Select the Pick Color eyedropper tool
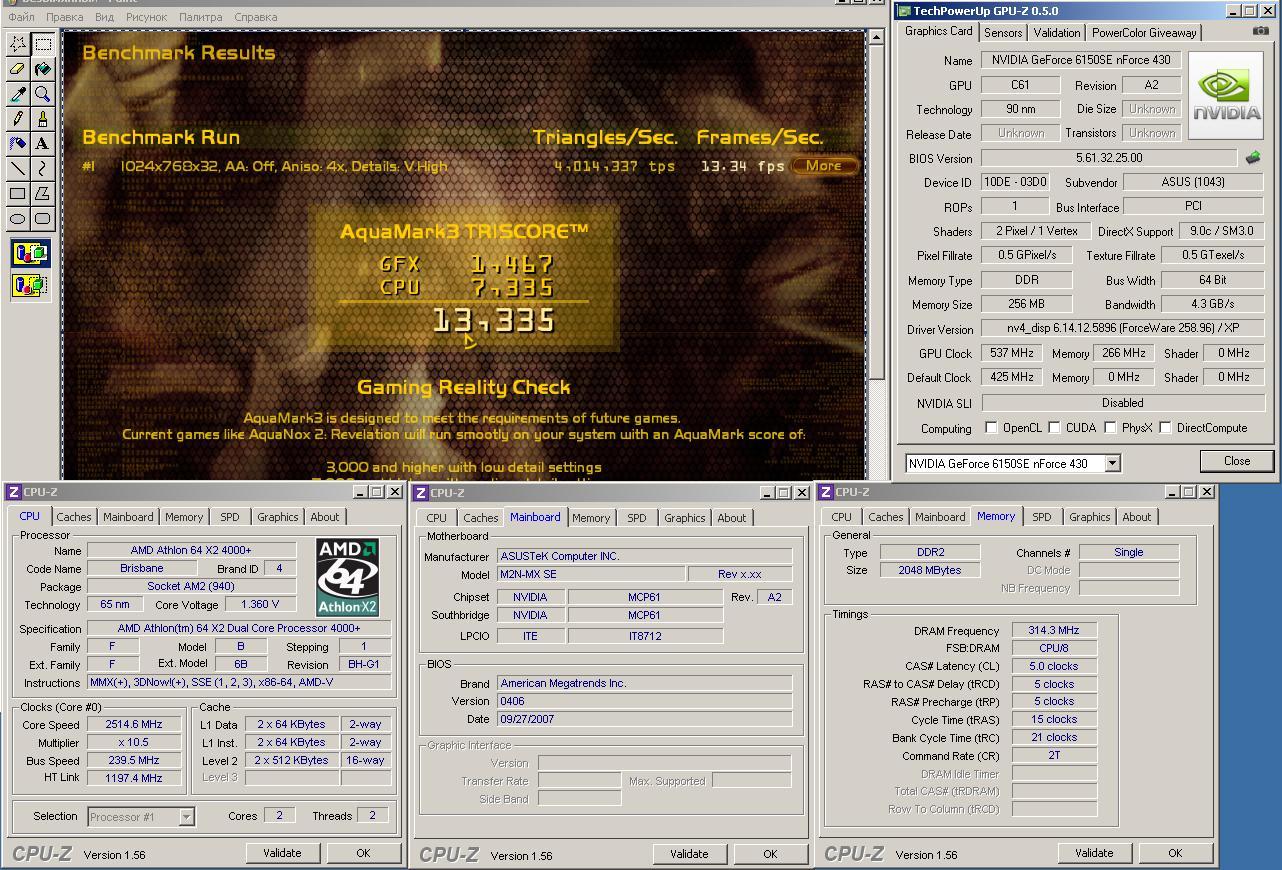 pyautogui.click(x=18, y=94)
